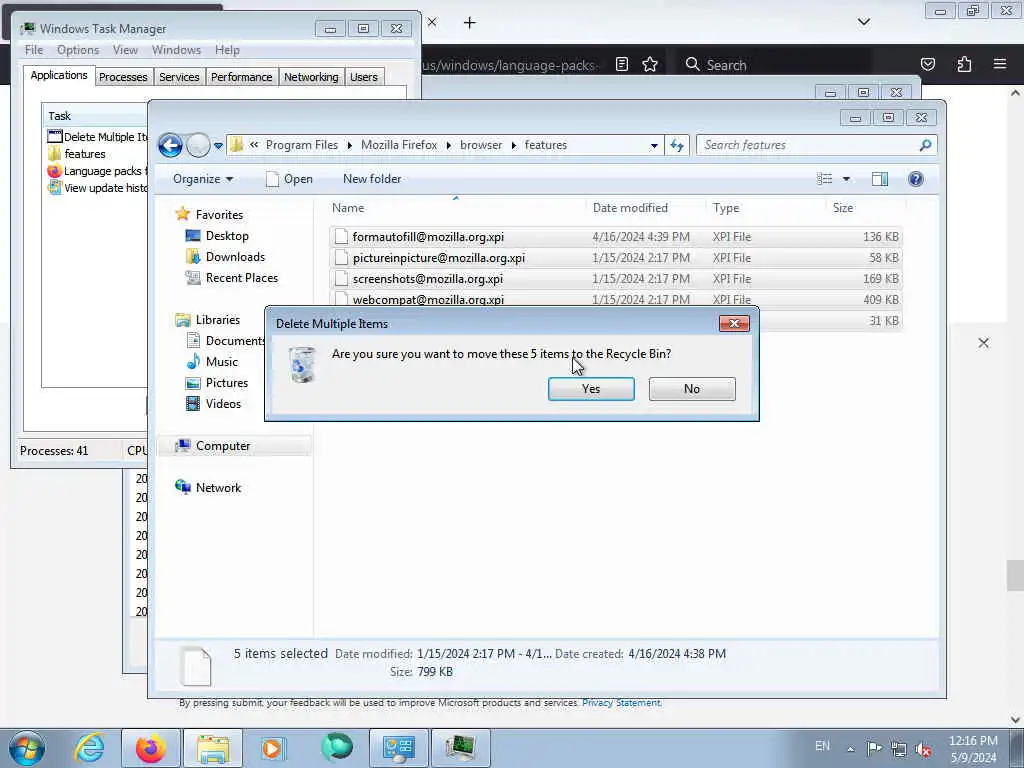Select browser breadcrumb segment

point(481,145)
